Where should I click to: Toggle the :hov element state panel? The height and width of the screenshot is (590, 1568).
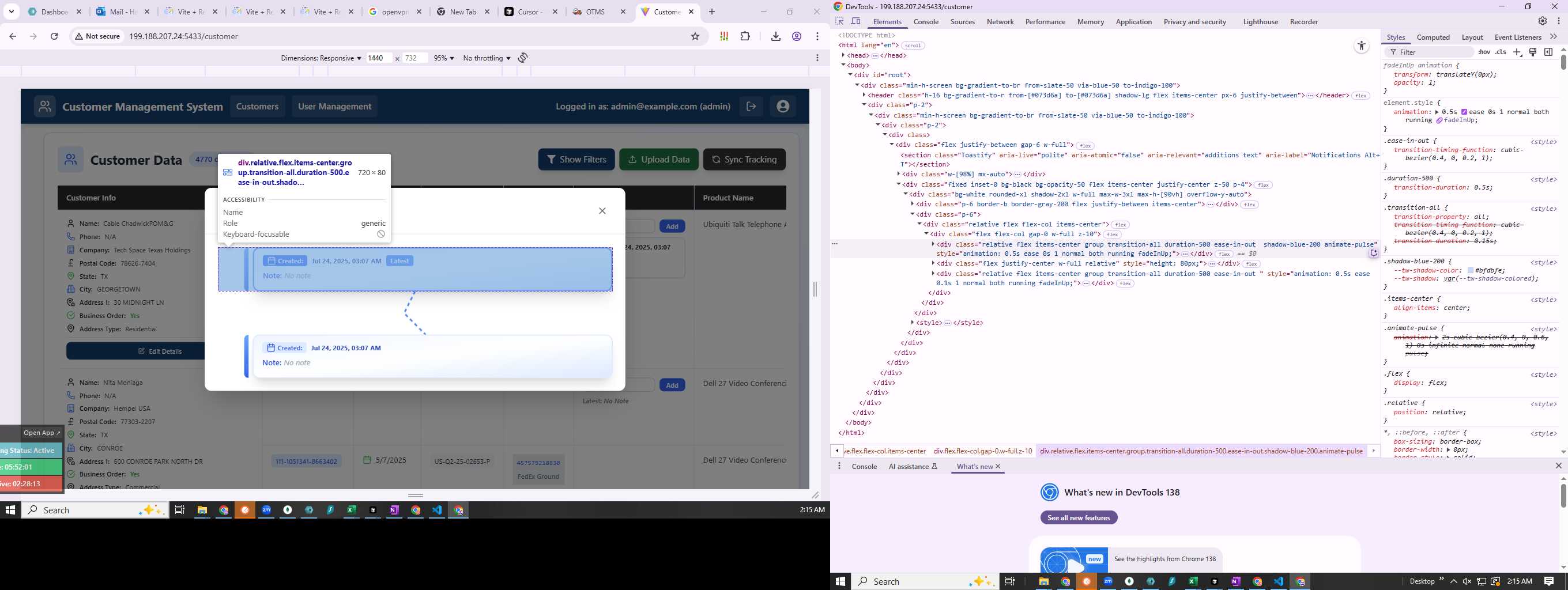[1484, 52]
